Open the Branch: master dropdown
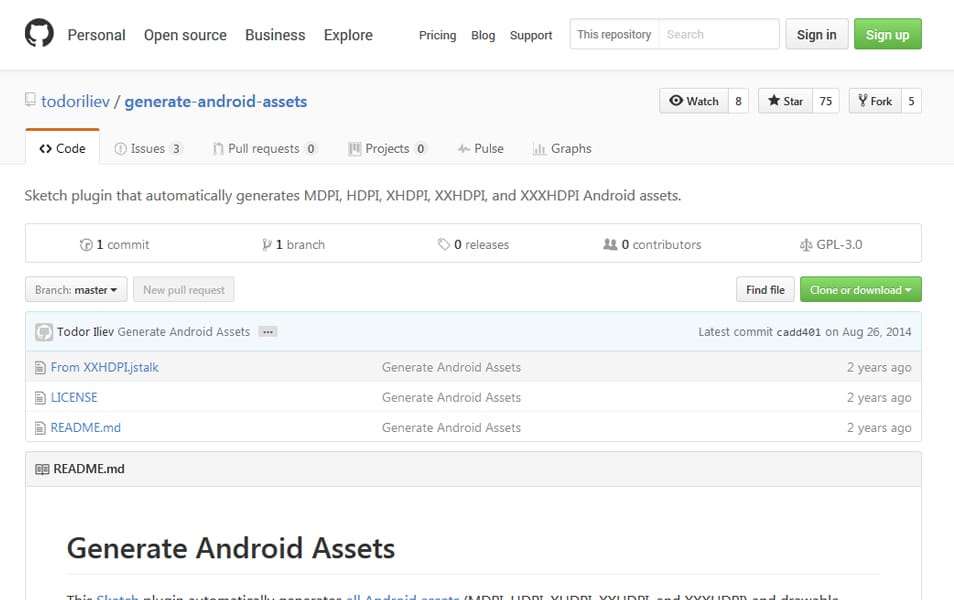The width and height of the screenshot is (954, 600). (76, 290)
